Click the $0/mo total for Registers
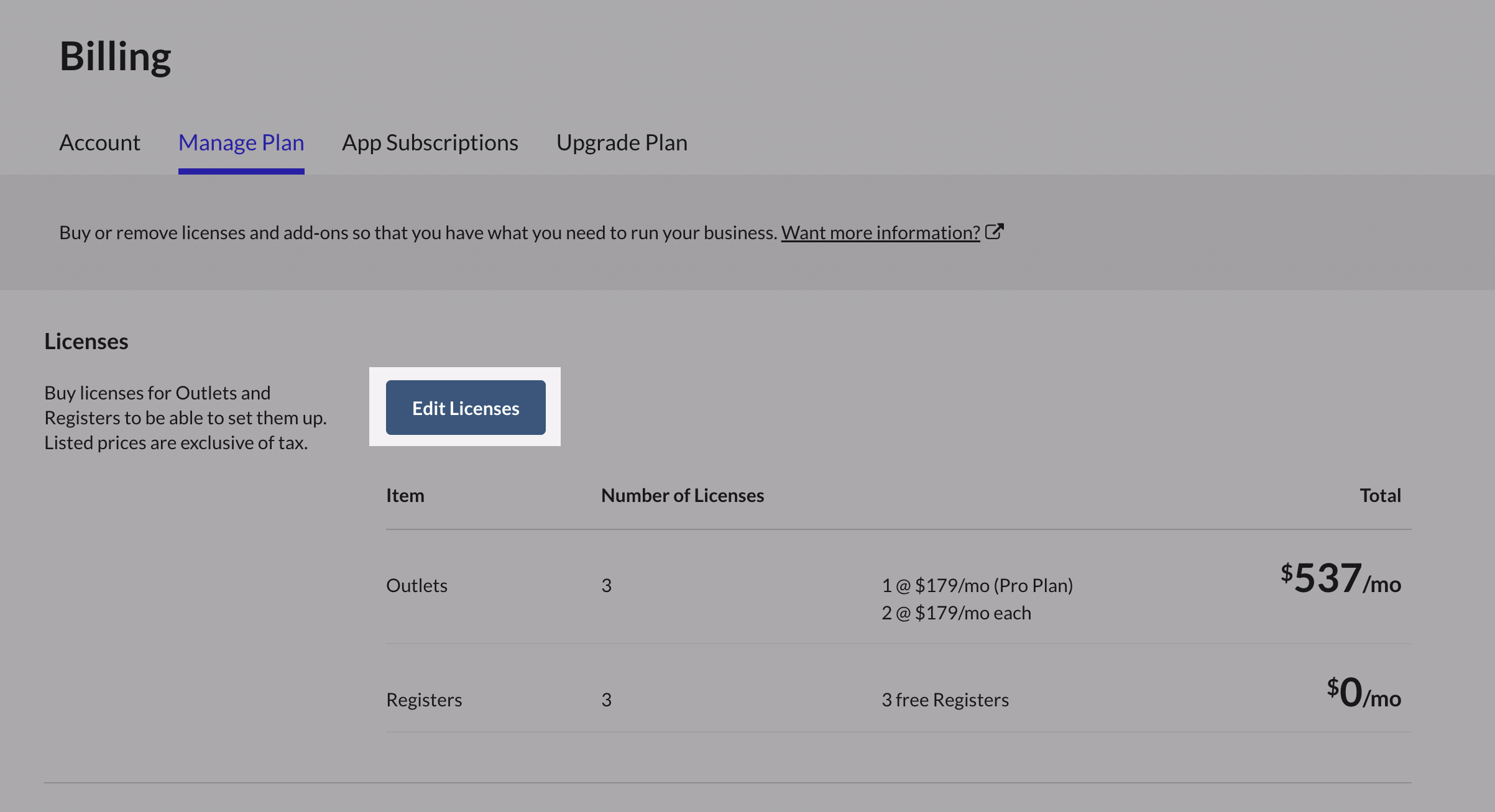This screenshot has height=812, width=1495. point(1363,695)
